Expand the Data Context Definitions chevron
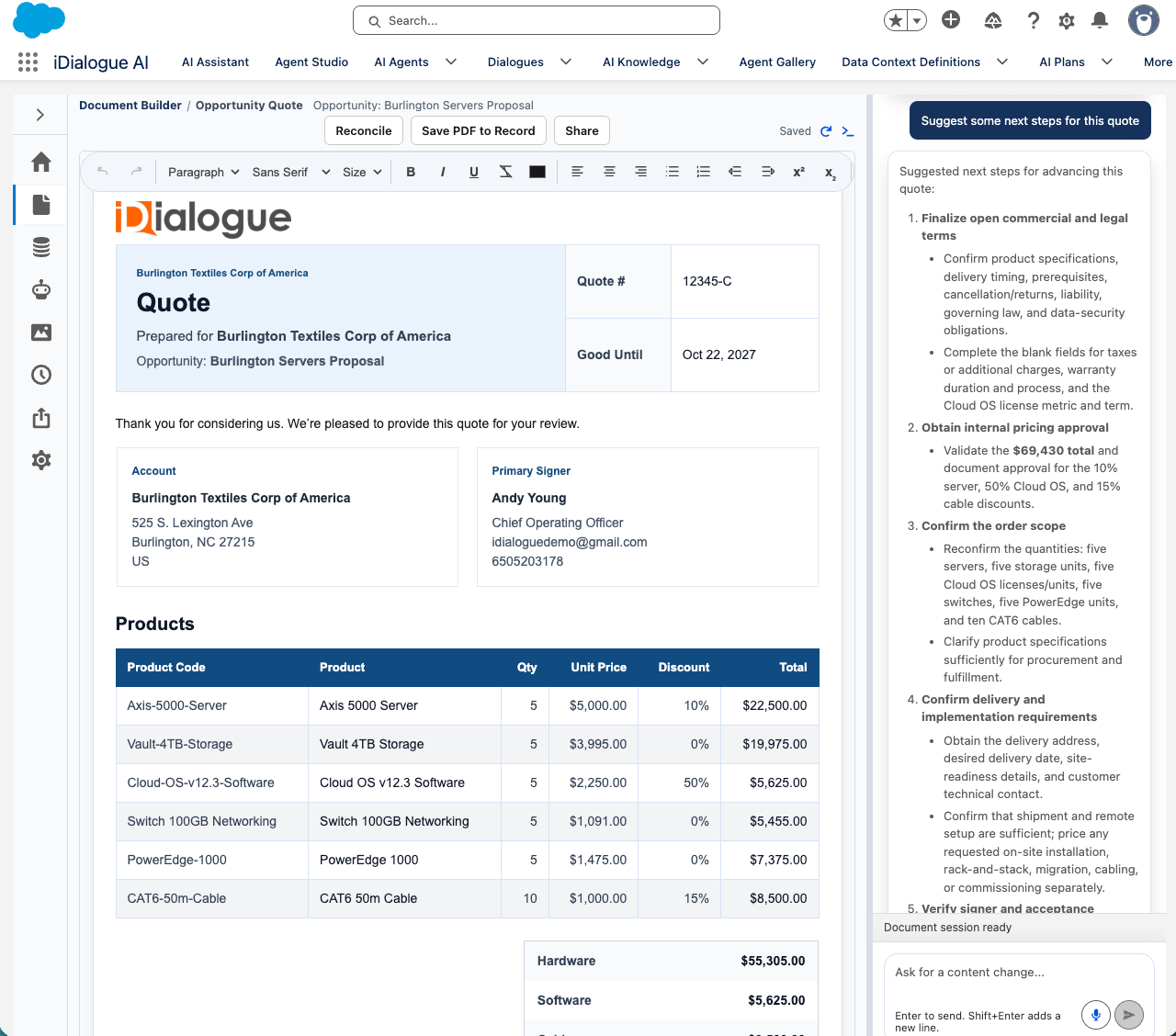Screen dimensions: 1176x1036 click(1002, 62)
